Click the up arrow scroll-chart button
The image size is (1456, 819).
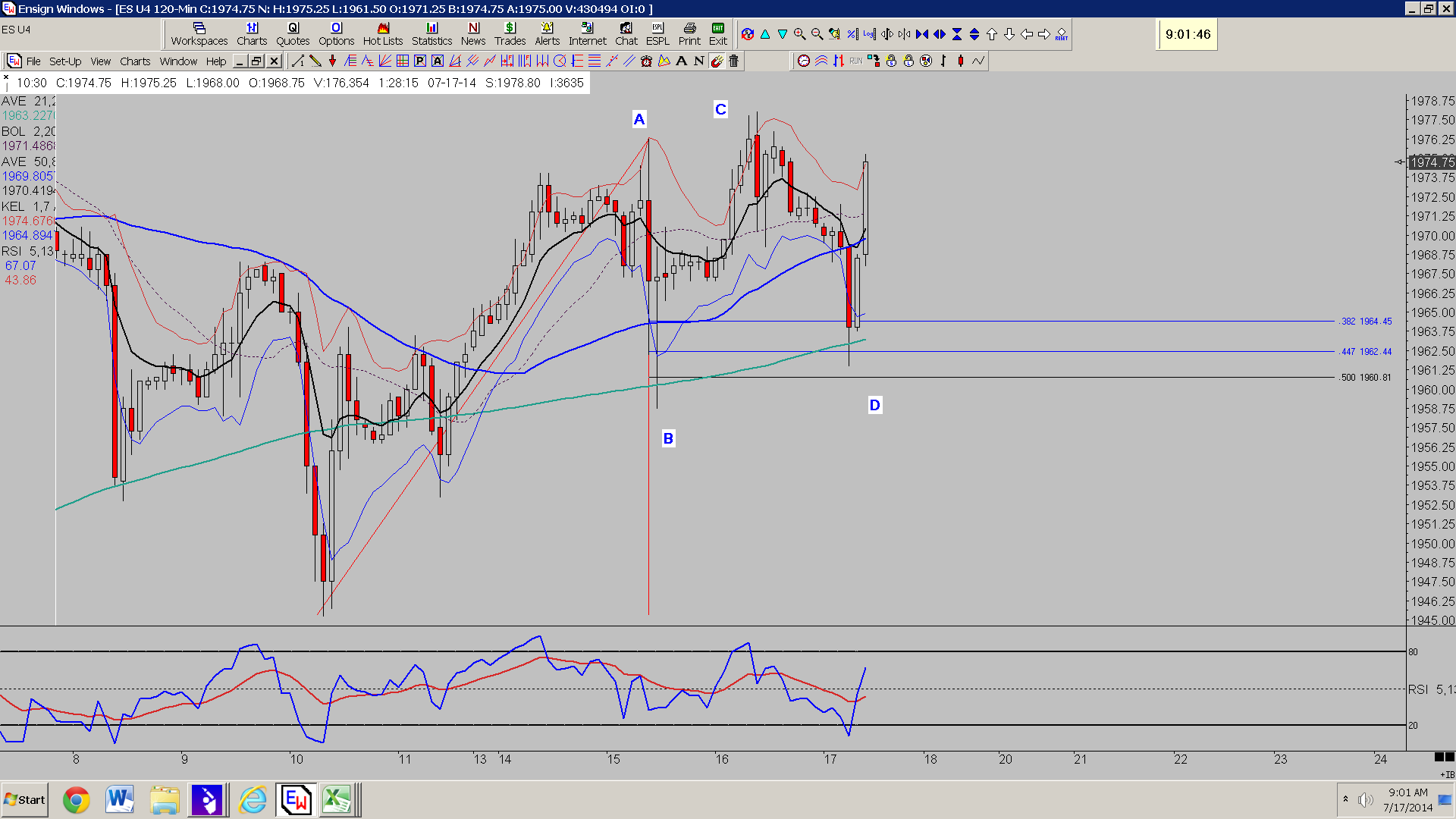[x=992, y=34]
